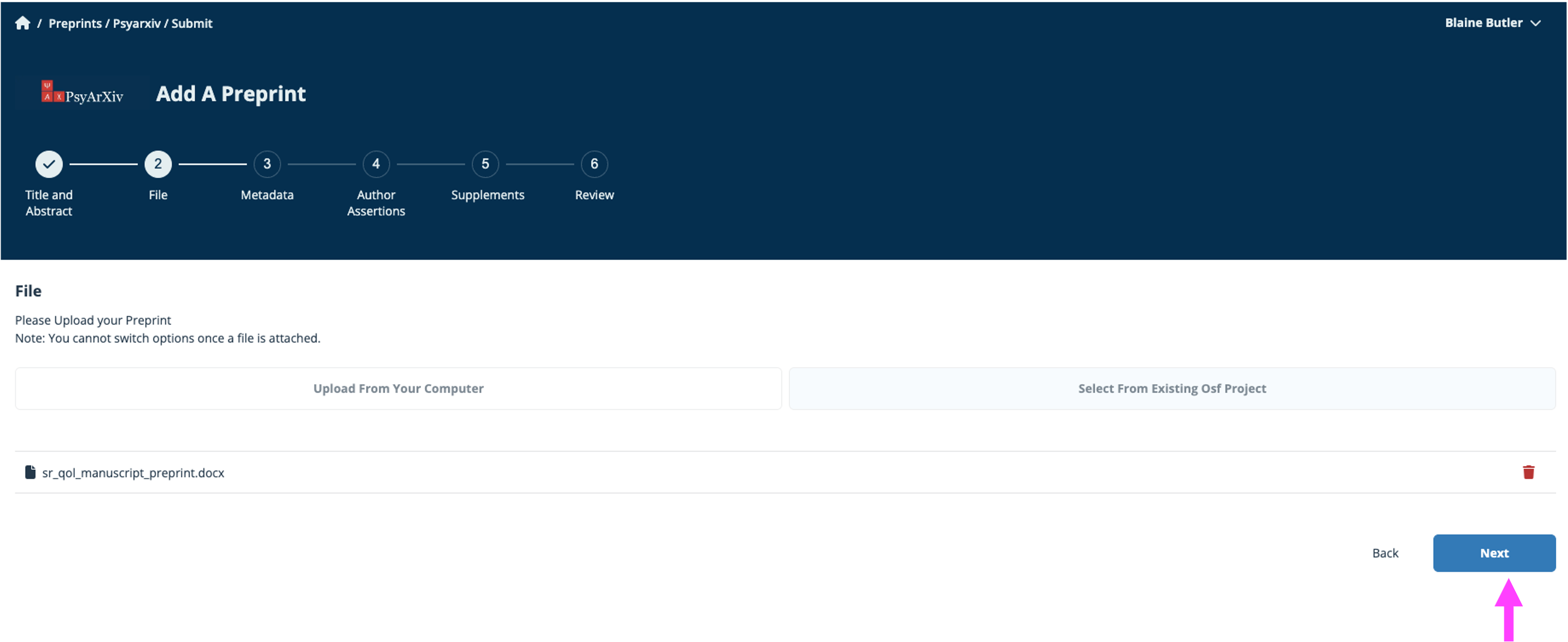Screen dimensions: 1568x642
Task: Select step 2 File circle
Action: click(157, 164)
